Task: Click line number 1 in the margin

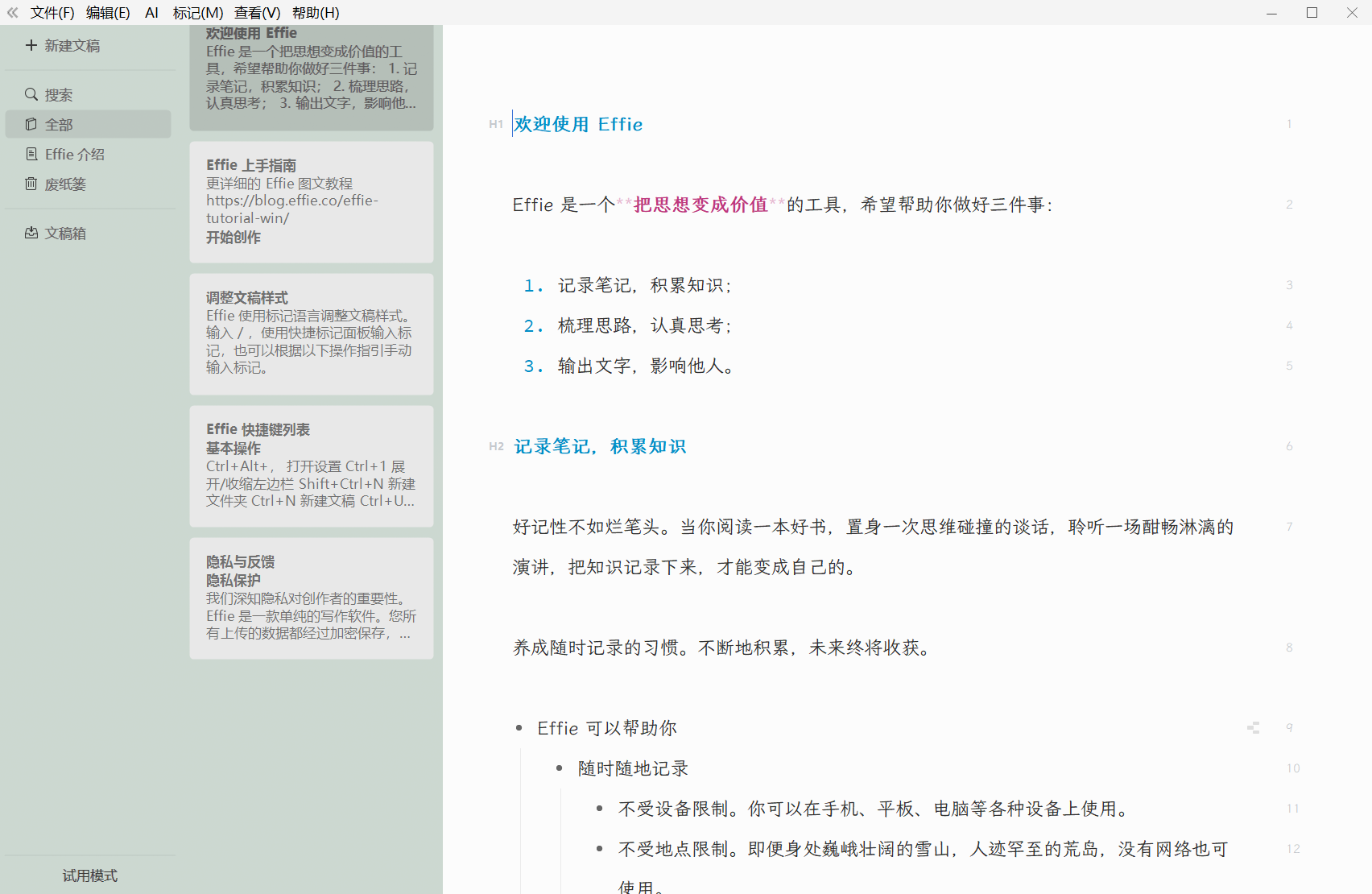Action: tap(1289, 124)
